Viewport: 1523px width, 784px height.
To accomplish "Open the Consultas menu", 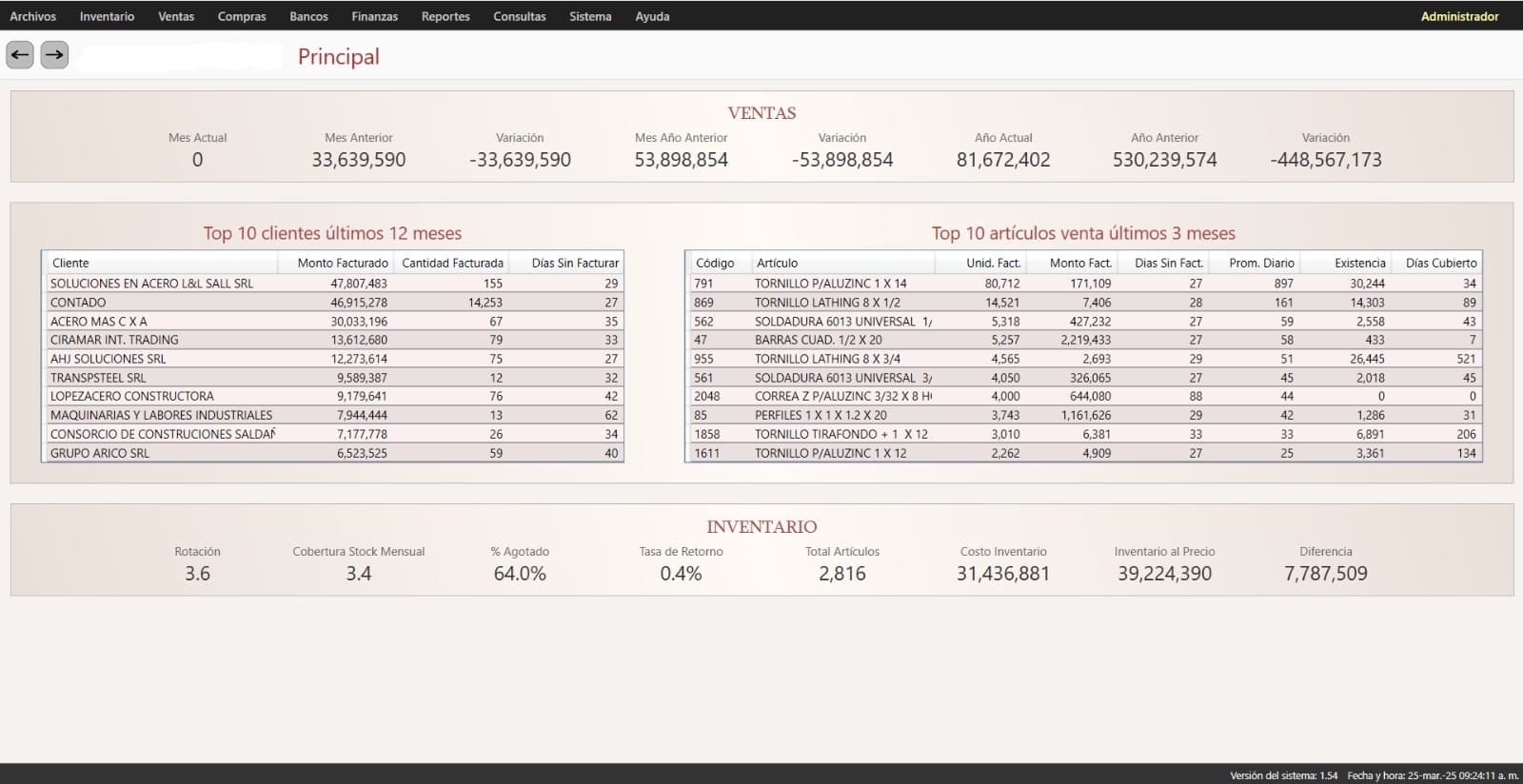I will (520, 16).
